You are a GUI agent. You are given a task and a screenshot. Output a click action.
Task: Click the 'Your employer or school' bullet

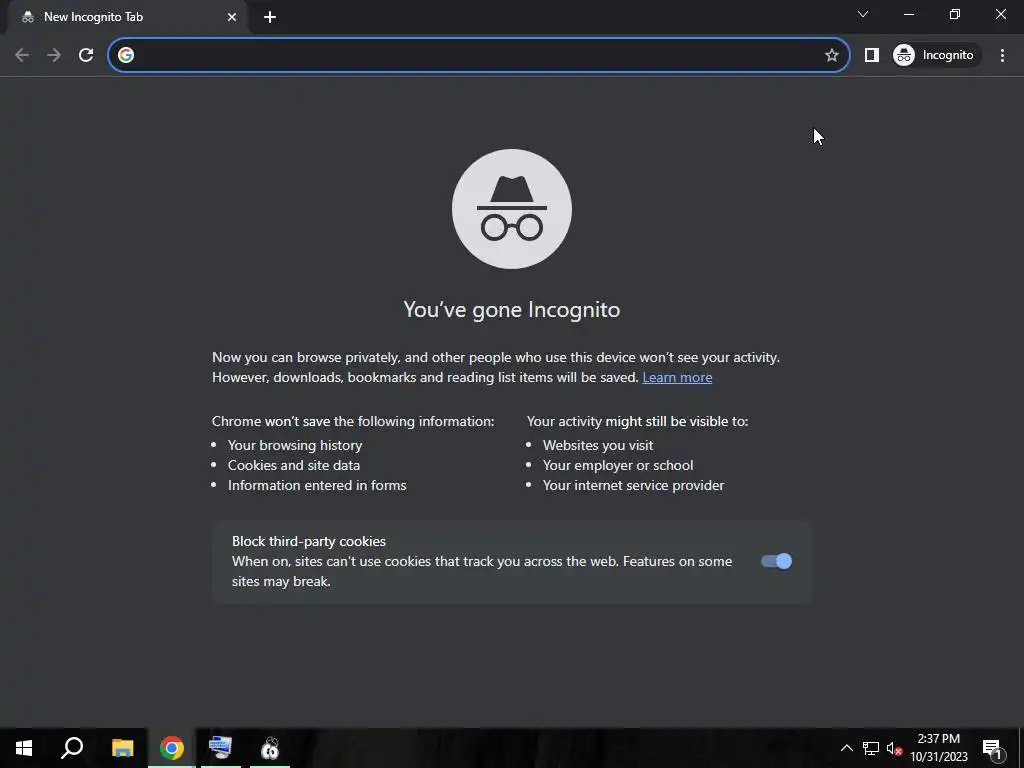tap(618, 466)
